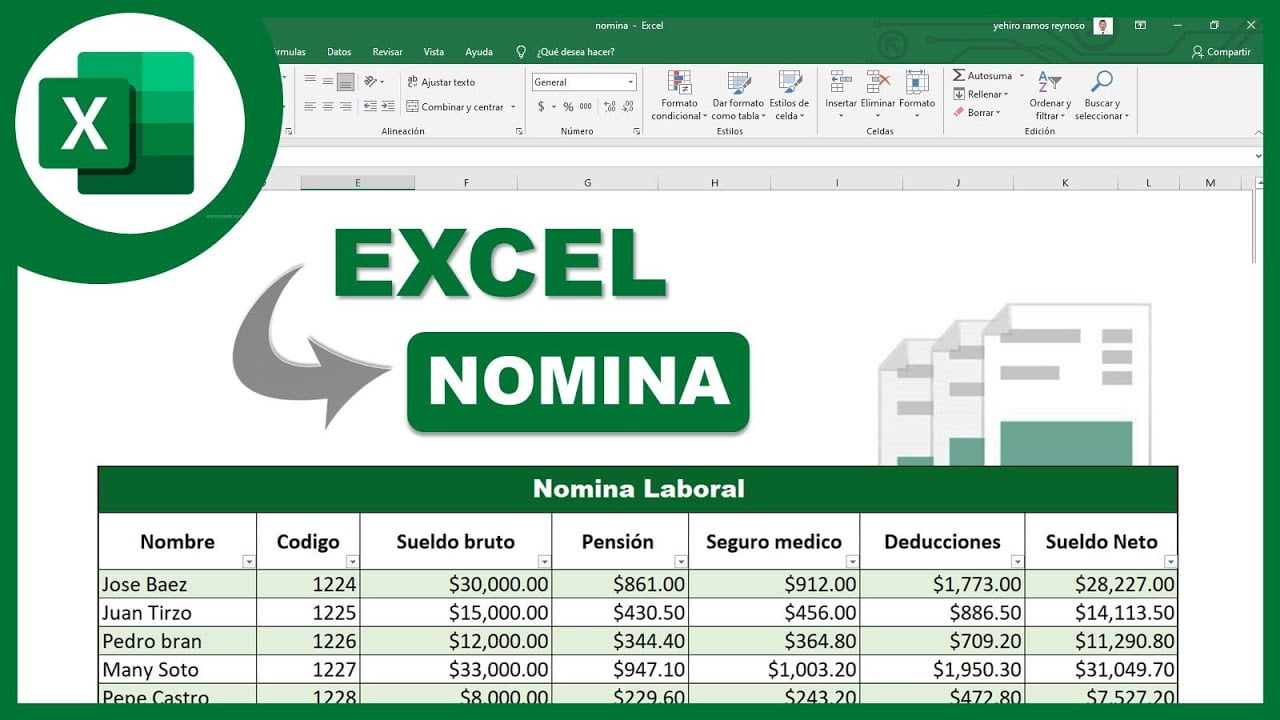The width and height of the screenshot is (1280, 720).
Task: Select column K header
Action: [x=1065, y=183]
